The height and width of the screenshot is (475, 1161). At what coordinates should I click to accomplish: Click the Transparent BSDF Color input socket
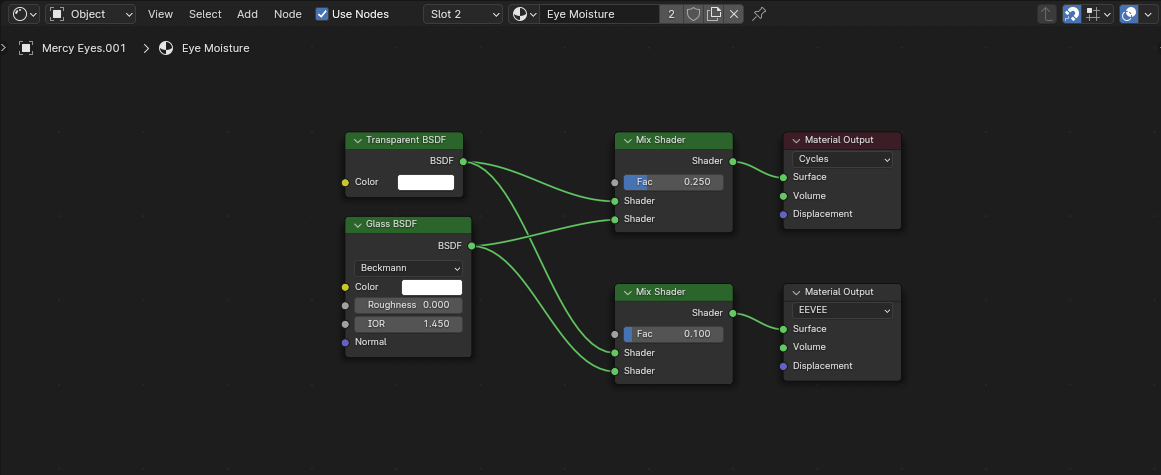pos(345,183)
